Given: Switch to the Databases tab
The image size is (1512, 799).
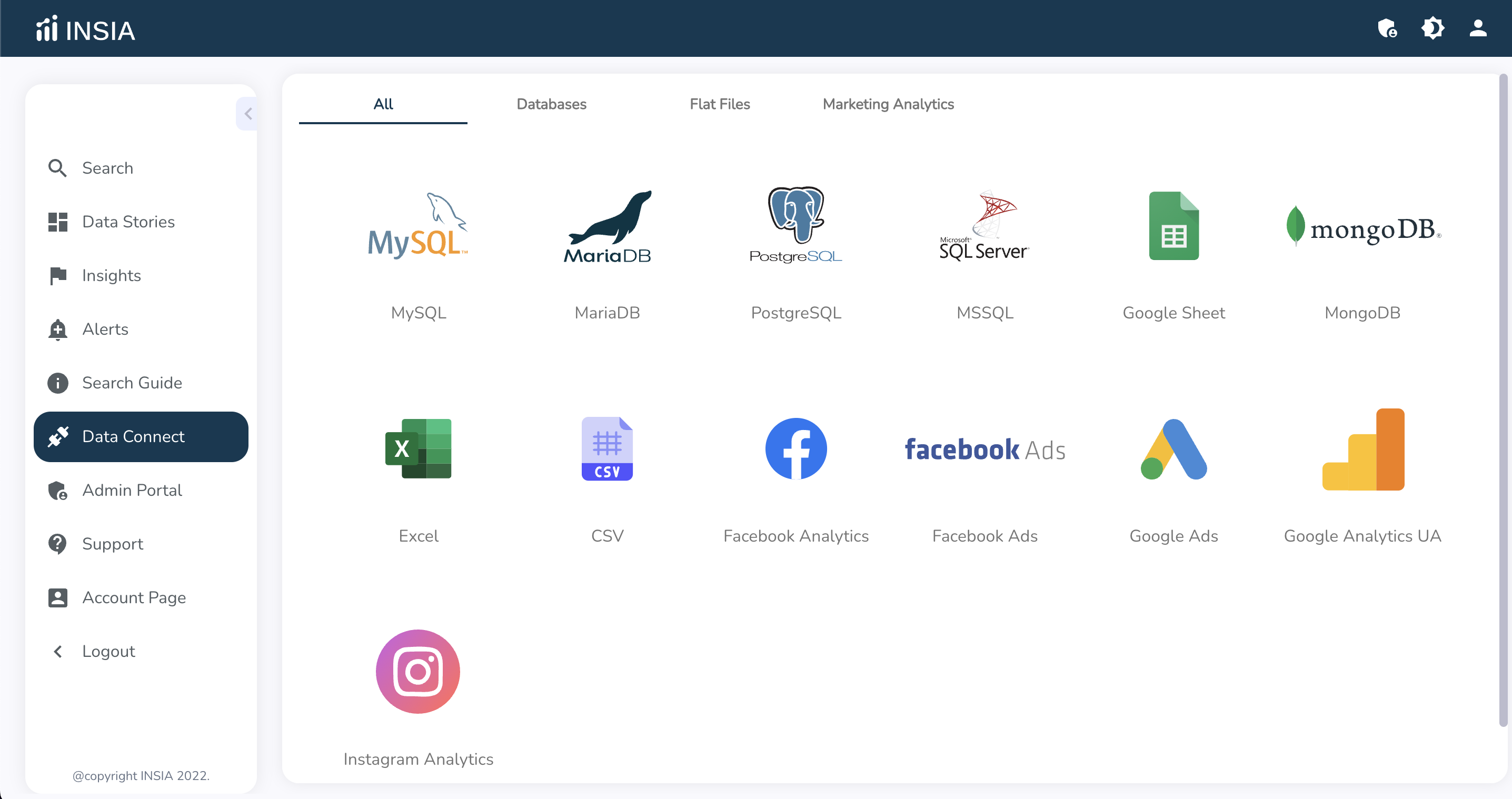Looking at the screenshot, I should point(551,104).
